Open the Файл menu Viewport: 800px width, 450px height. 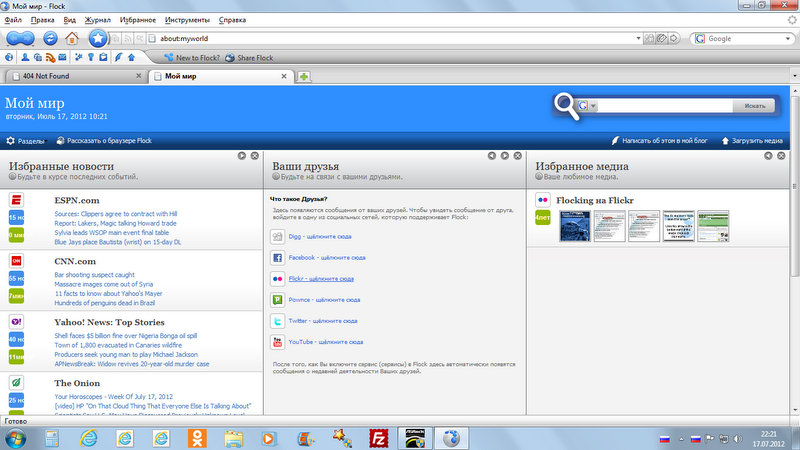coord(13,20)
